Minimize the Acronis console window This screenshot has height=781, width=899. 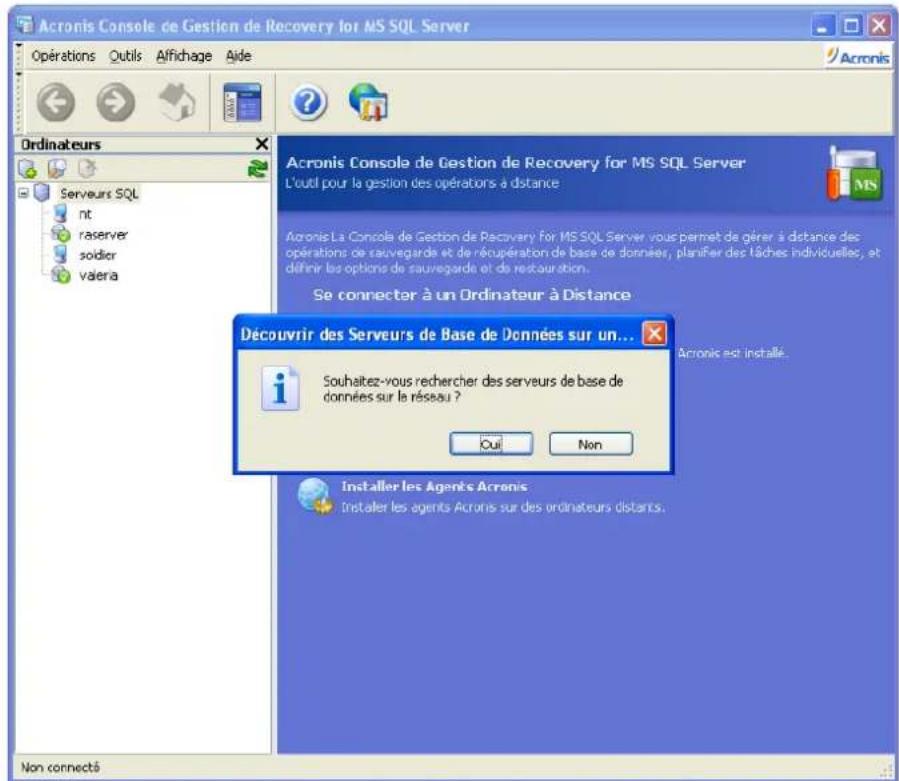pyautogui.click(x=823, y=26)
